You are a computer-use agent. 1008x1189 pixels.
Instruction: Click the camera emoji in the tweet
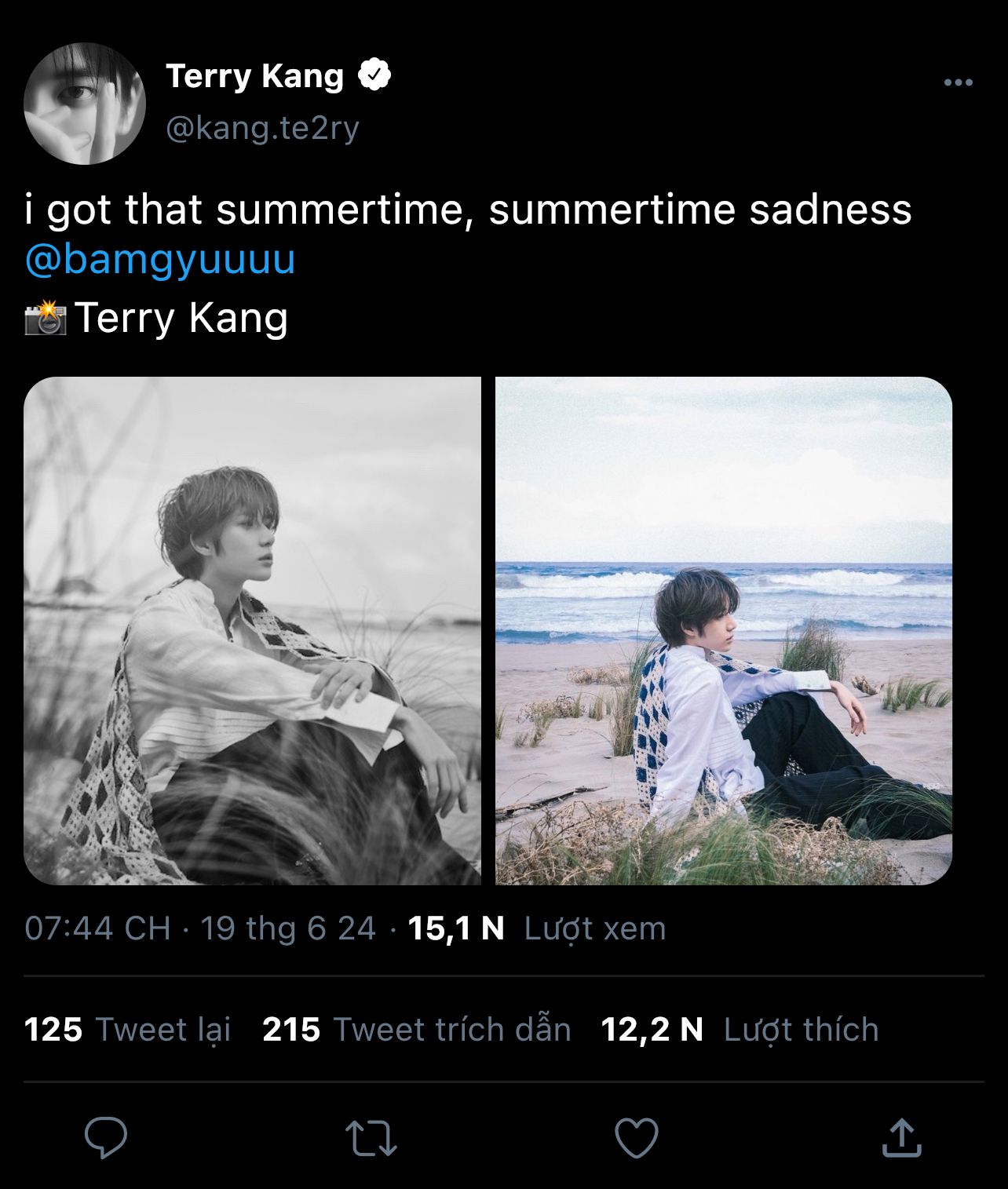click(x=45, y=318)
